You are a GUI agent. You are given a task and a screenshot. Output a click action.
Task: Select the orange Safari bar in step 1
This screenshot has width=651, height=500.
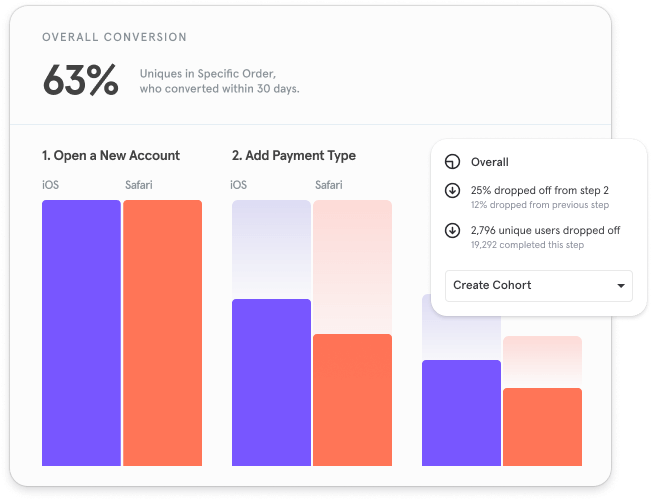[162, 333]
